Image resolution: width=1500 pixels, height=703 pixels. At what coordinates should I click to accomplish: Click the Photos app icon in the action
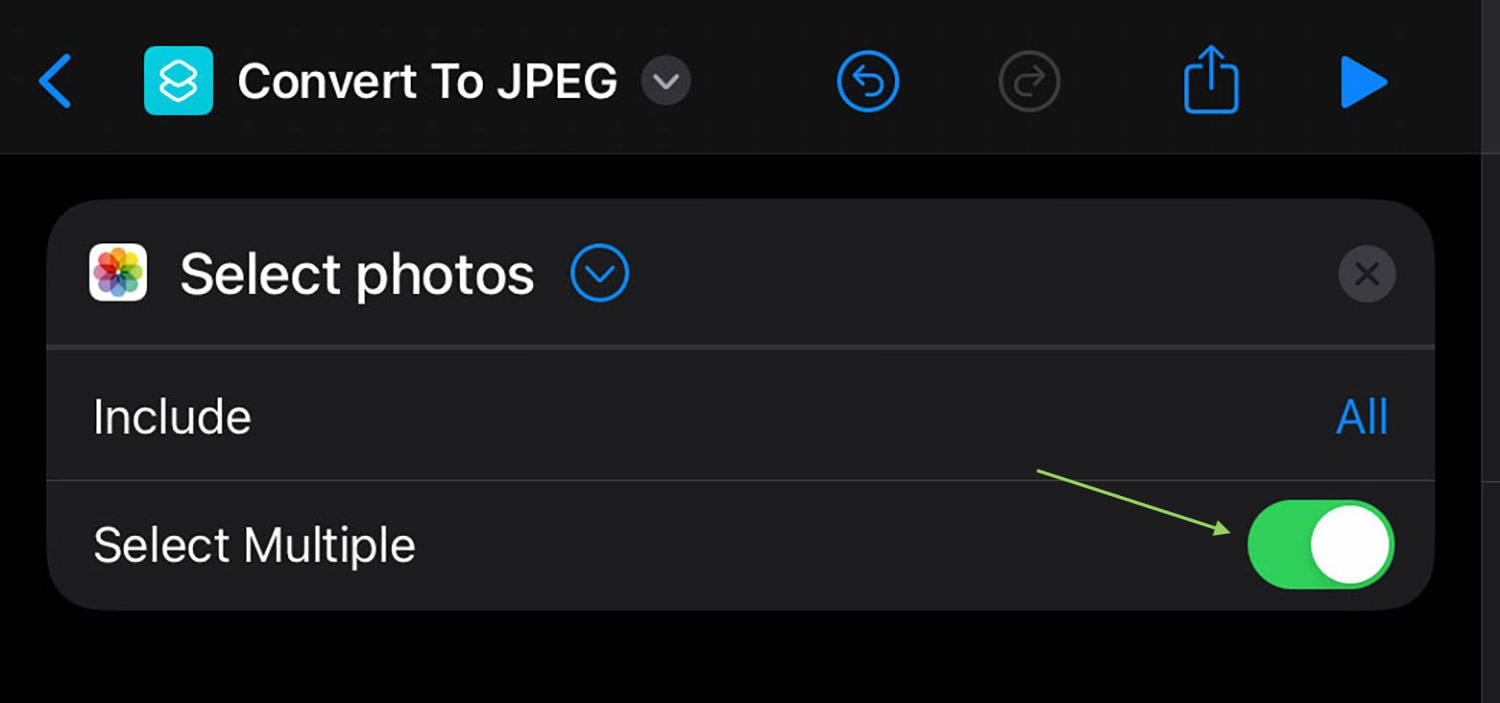click(x=118, y=273)
